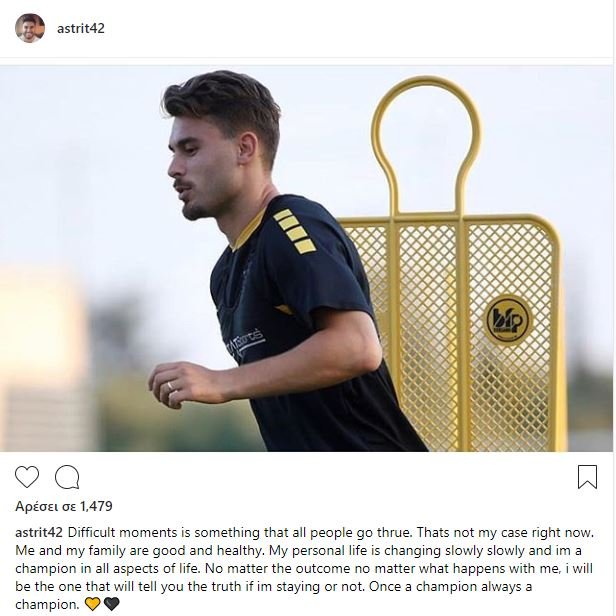Open comments via the speech bubble icon
616x616 pixels.
click(x=67, y=477)
